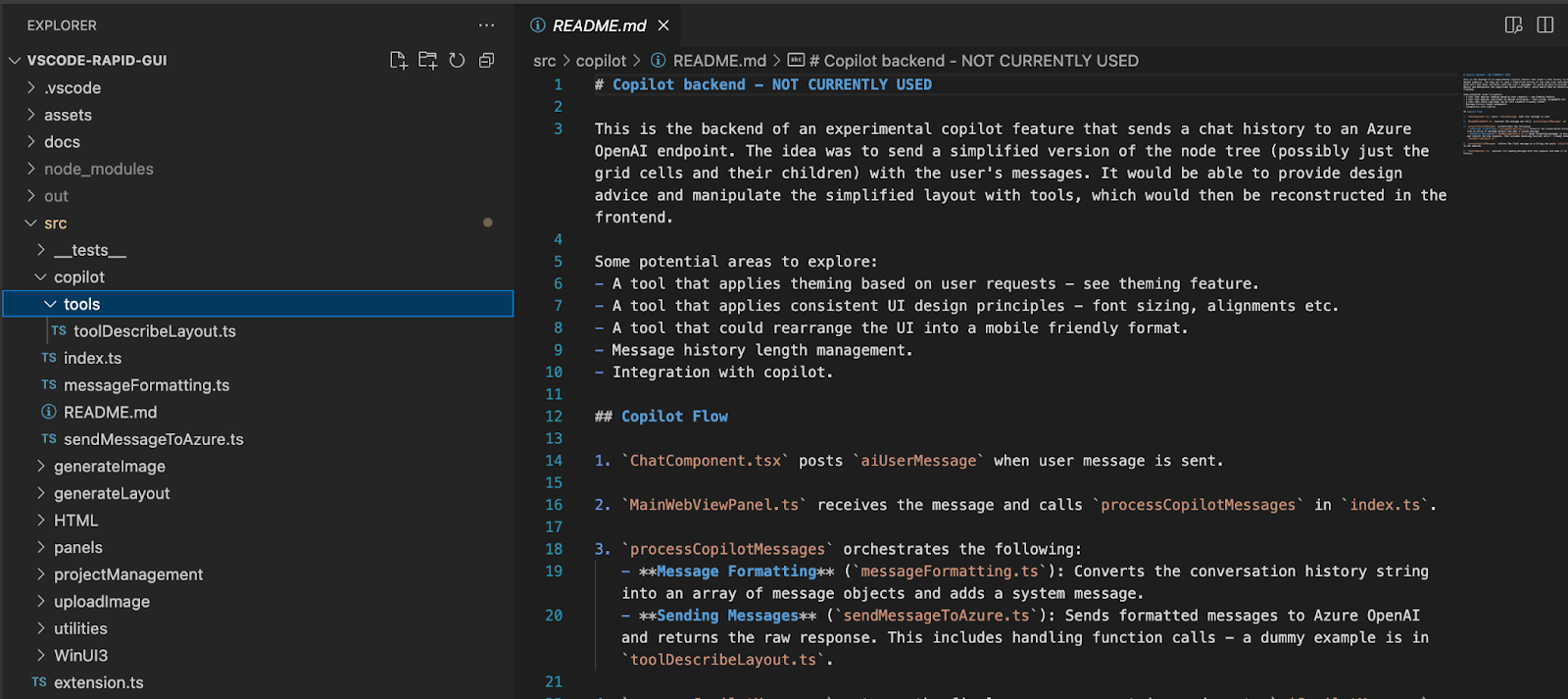This screenshot has width=1568, height=699.
Task: Click the New Folder icon in Explorer
Action: [x=428, y=61]
